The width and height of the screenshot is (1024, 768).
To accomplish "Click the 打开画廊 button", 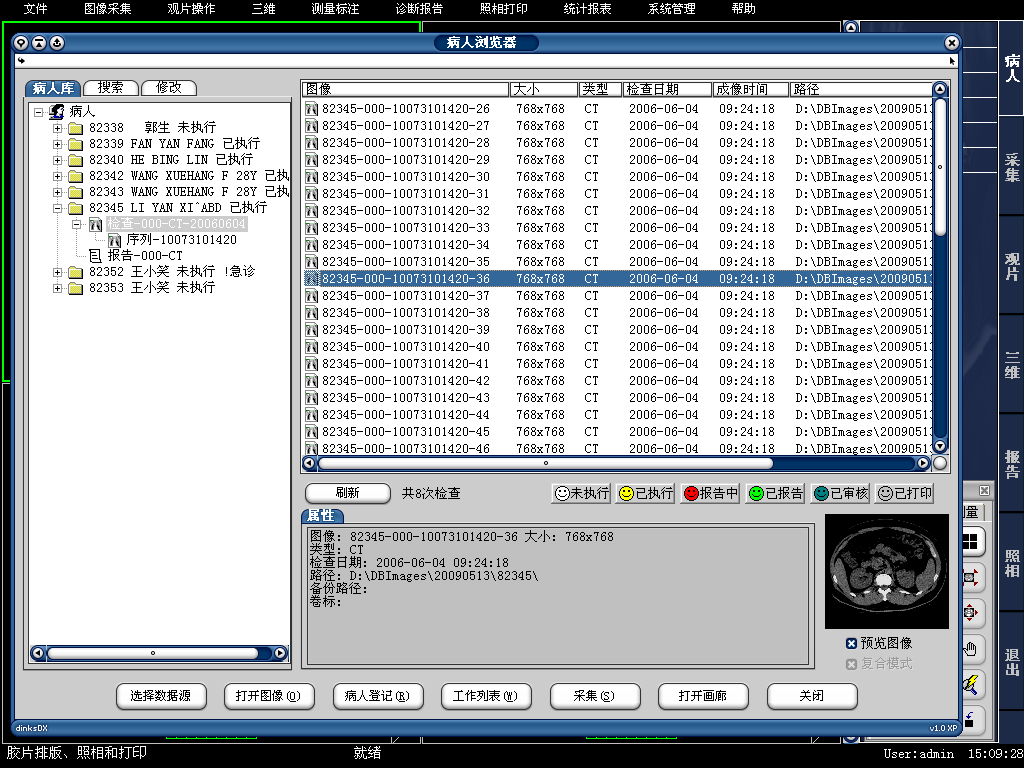I will (x=703, y=696).
